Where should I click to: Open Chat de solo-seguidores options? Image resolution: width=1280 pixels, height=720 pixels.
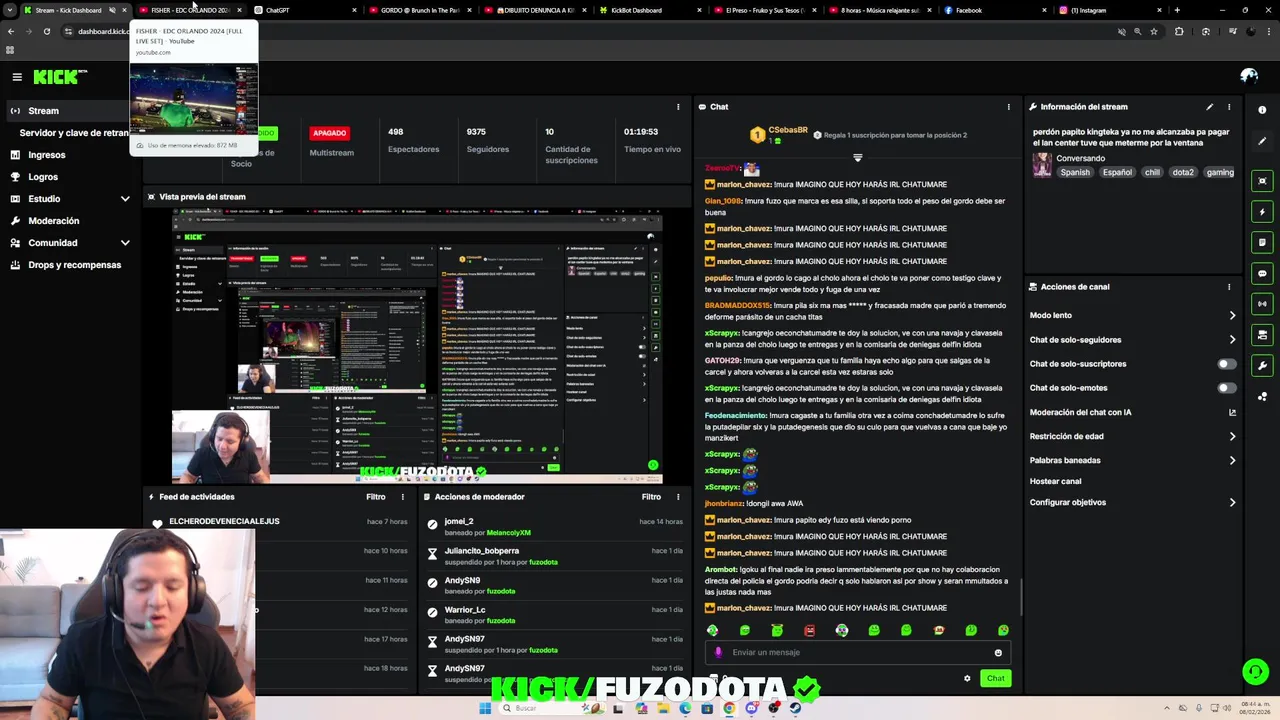pyautogui.click(x=1133, y=340)
